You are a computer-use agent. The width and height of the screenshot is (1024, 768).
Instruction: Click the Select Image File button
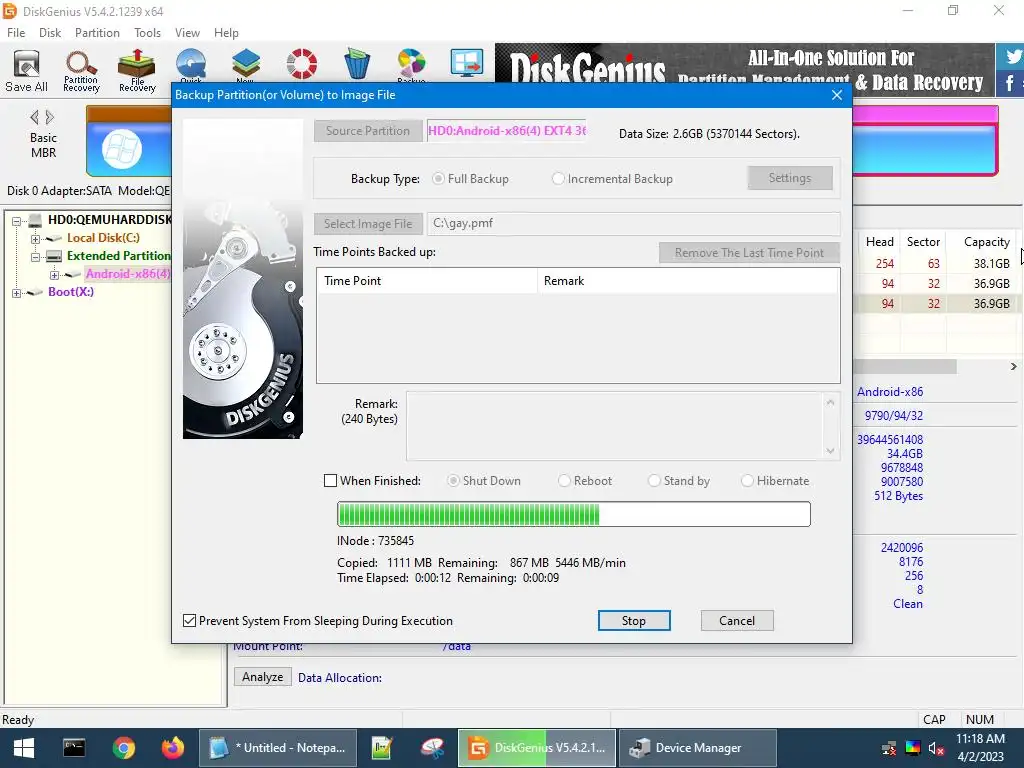[368, 223]
